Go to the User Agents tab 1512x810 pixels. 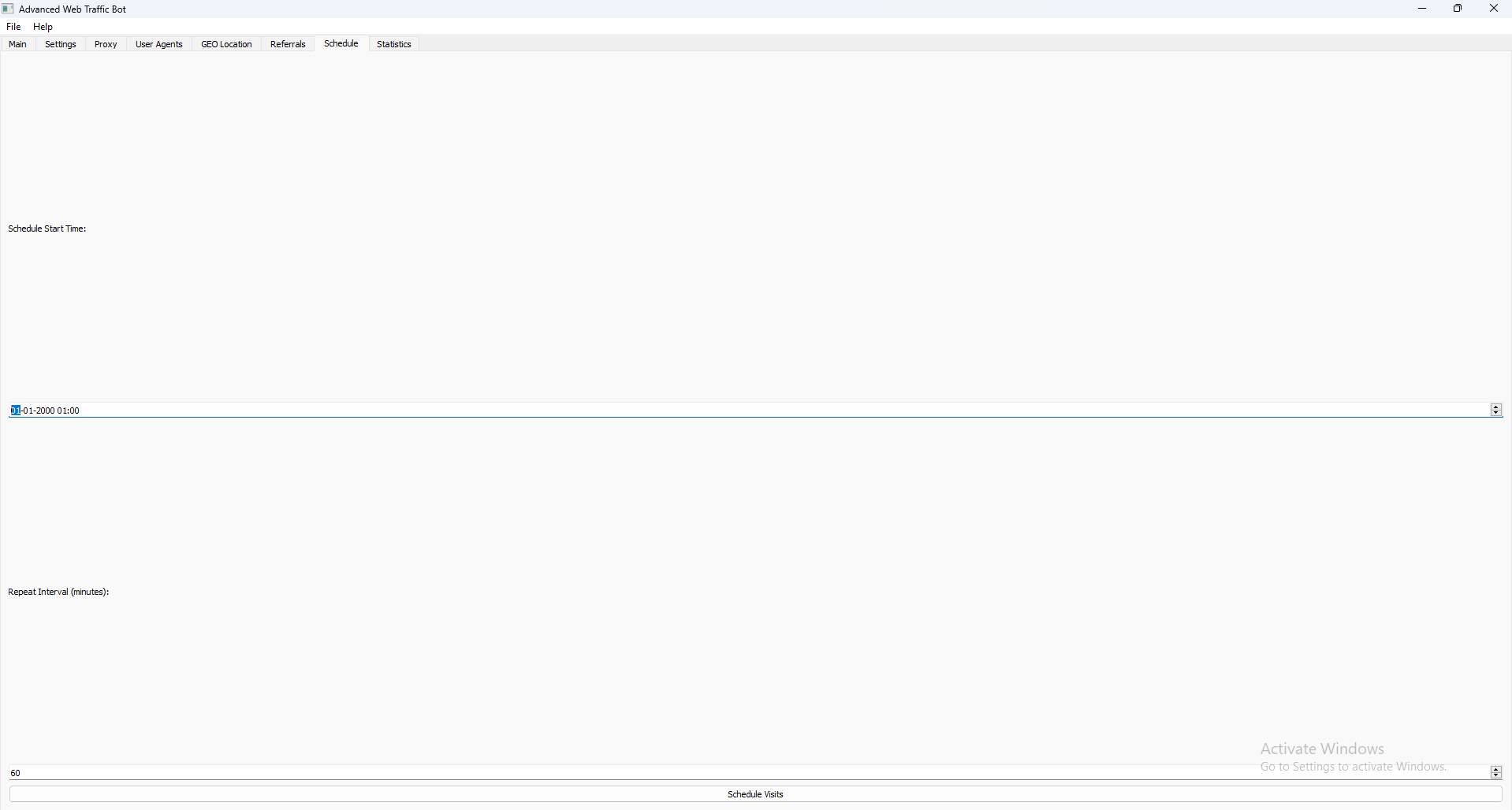(159, 45)
